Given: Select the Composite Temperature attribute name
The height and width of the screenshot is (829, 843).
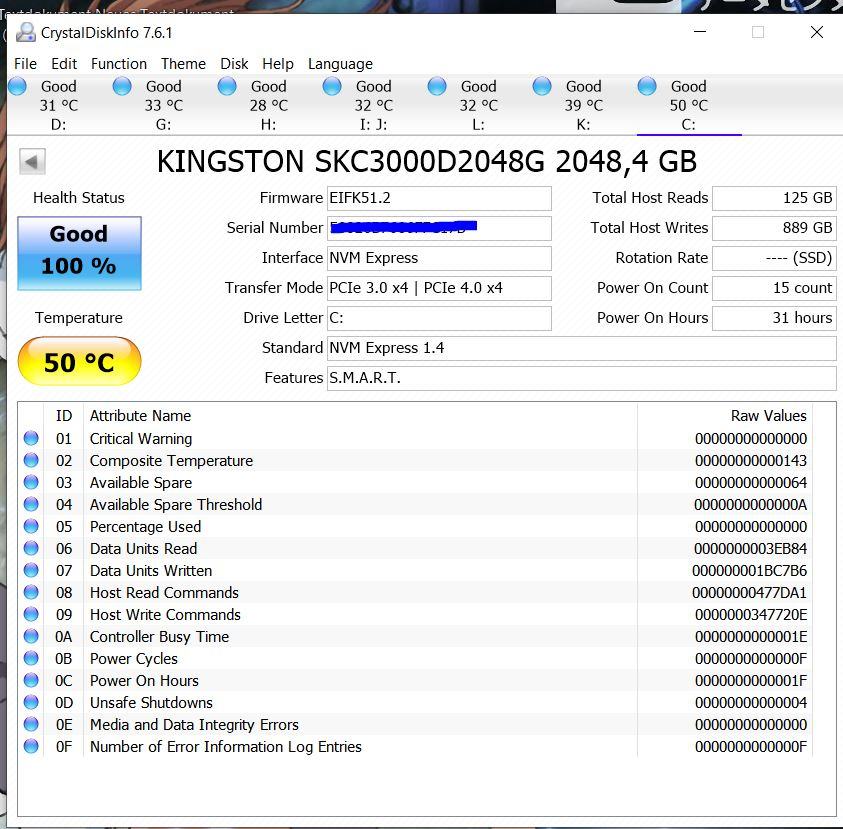Looking at the screenshot, I should click(171, 461).
